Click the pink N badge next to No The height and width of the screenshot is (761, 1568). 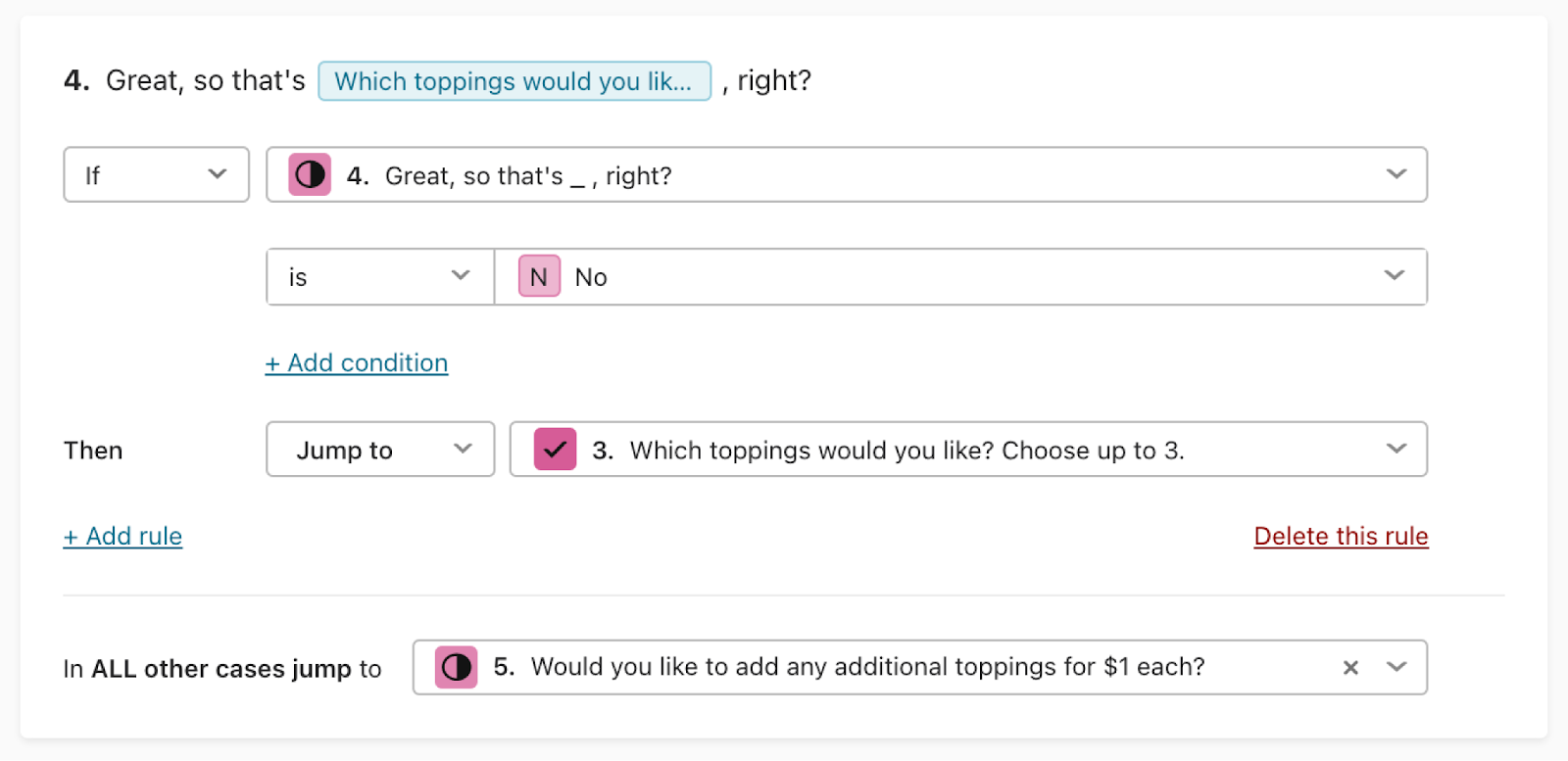coord(539,277)
